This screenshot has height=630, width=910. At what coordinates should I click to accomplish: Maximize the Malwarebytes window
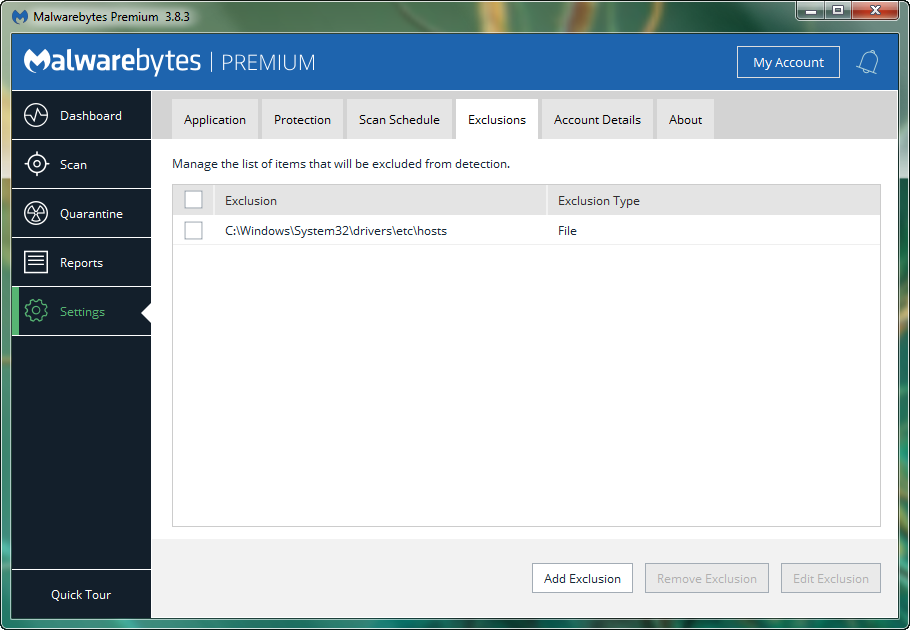(x=838, y=10)
